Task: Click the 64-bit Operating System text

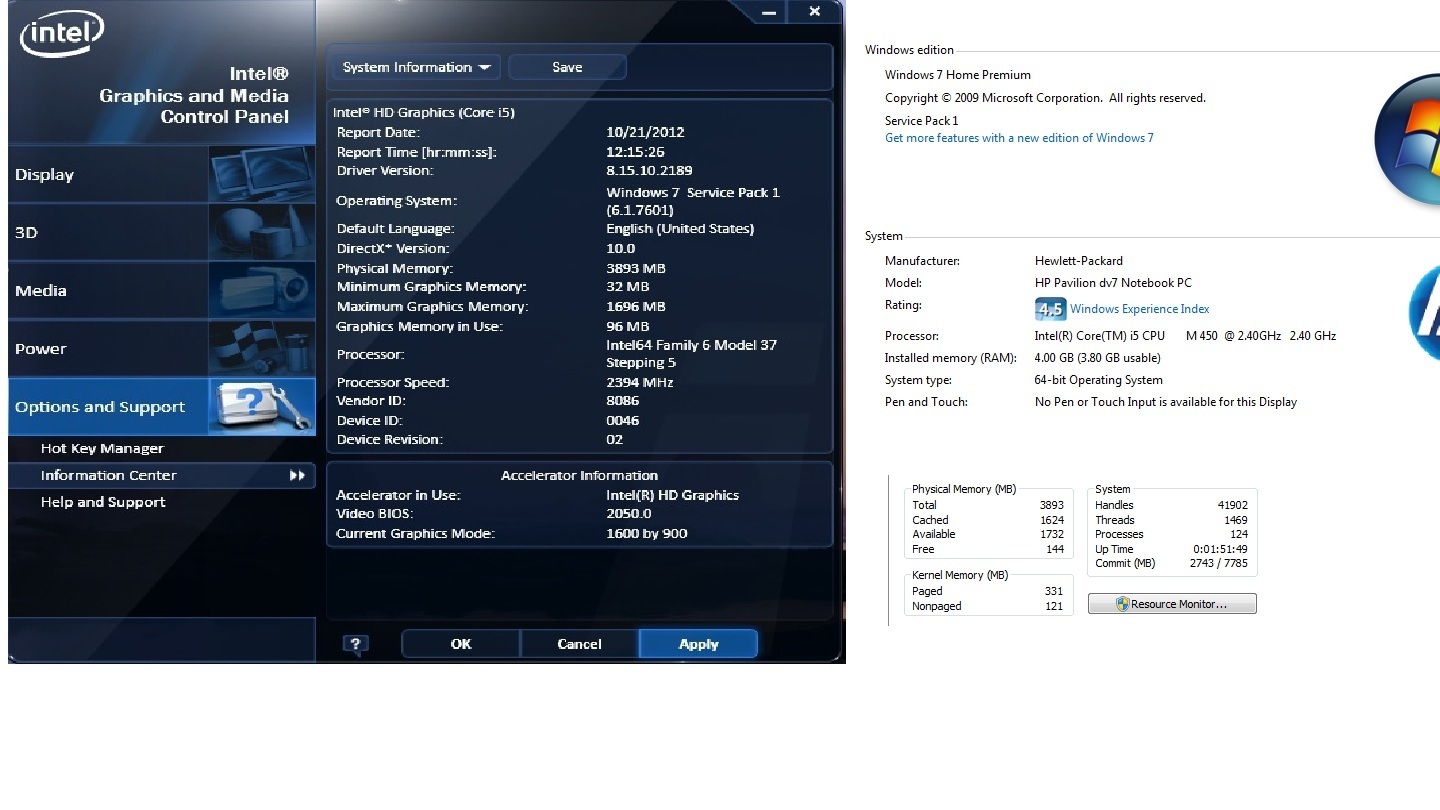Action: [x=1098, y=380]
